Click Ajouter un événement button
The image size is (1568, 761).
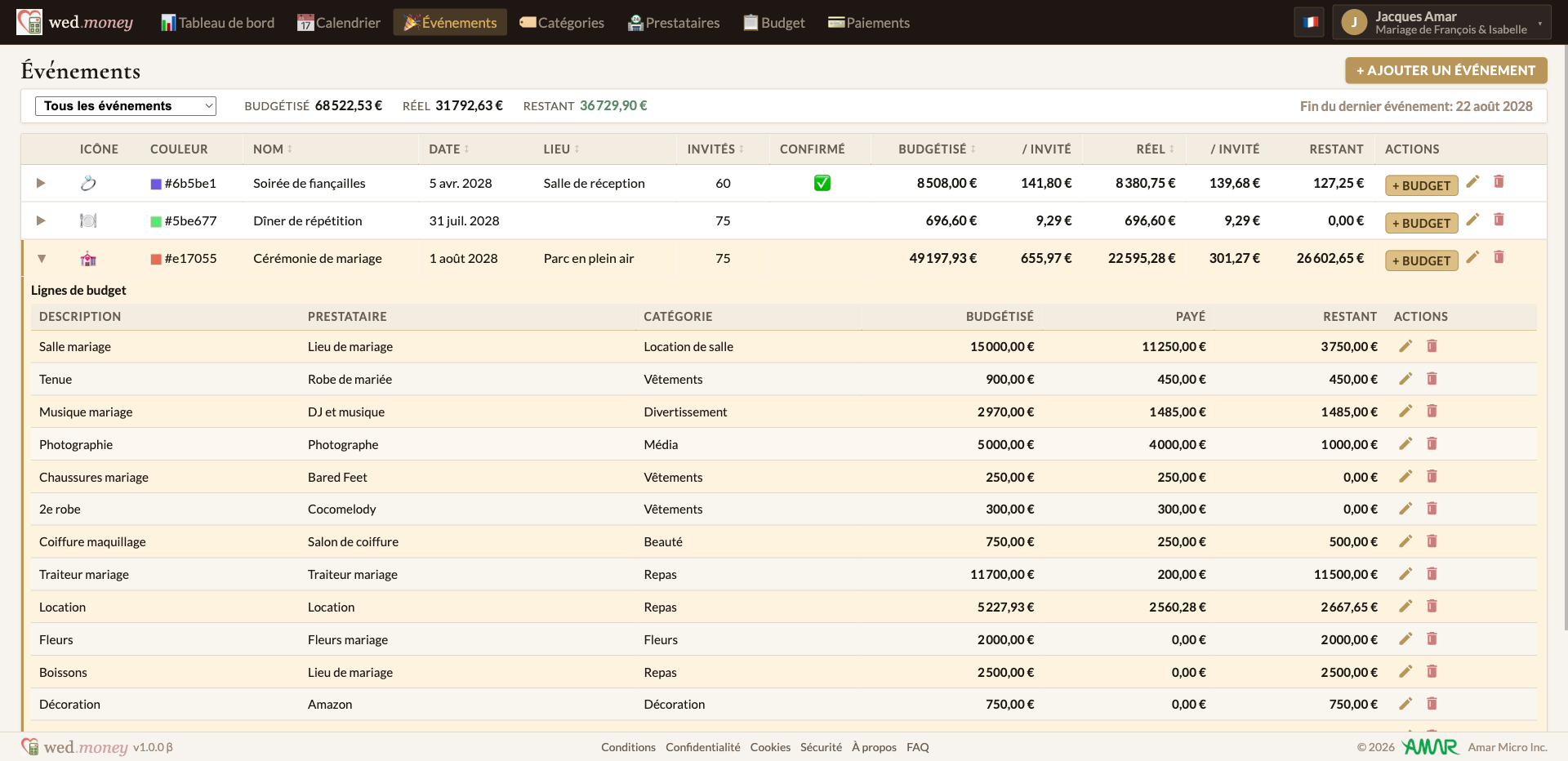(x=1445, y=70)
